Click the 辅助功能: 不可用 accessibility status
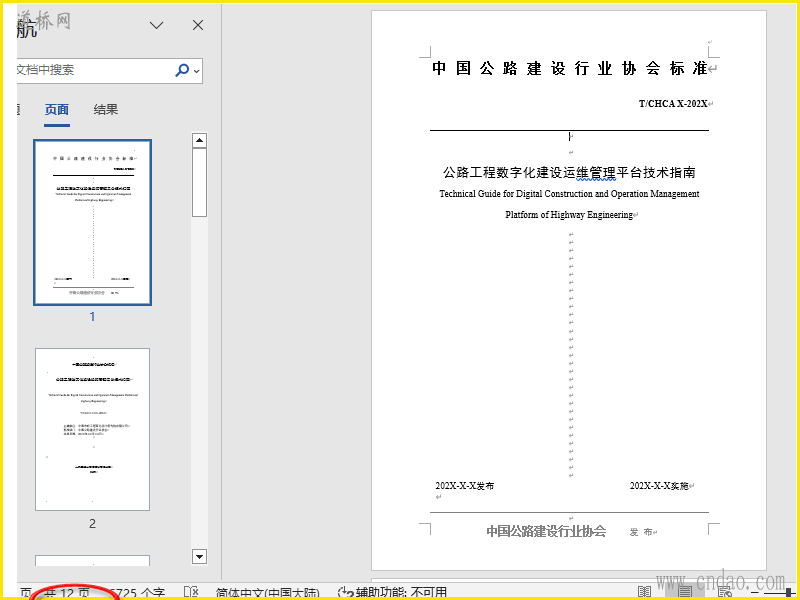 point(392,593)
